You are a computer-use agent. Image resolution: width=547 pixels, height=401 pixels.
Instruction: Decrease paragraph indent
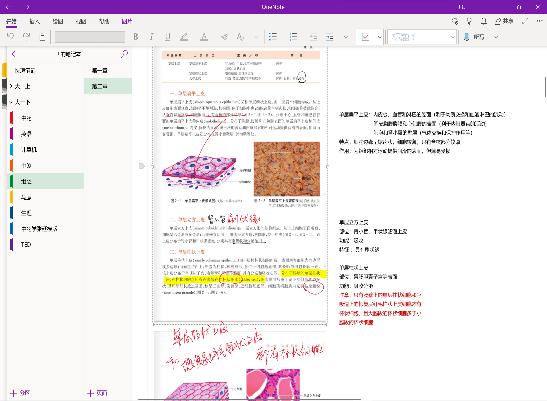click(x=313, y=37)
